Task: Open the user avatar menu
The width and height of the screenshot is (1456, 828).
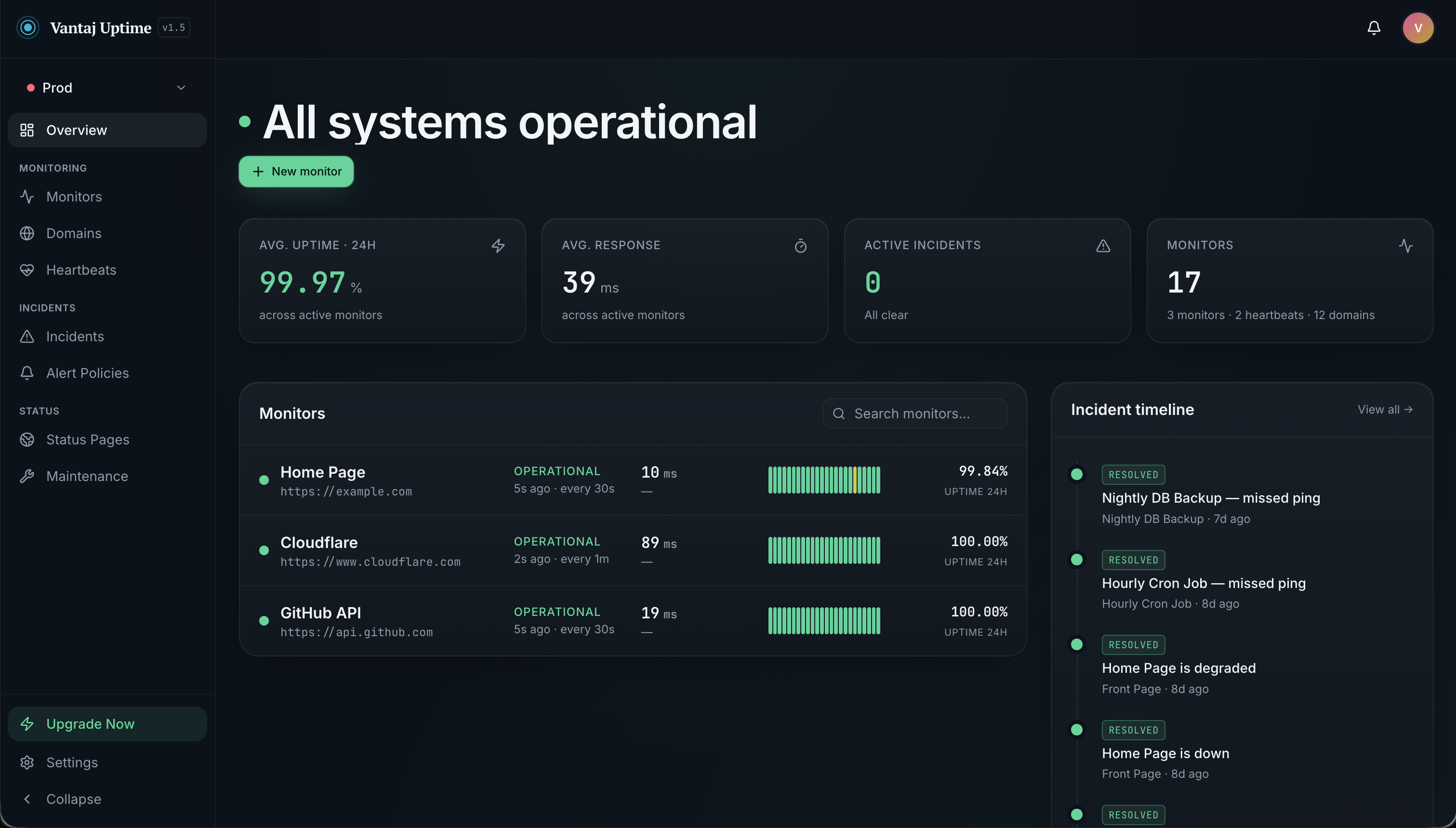Action: 1418,27
